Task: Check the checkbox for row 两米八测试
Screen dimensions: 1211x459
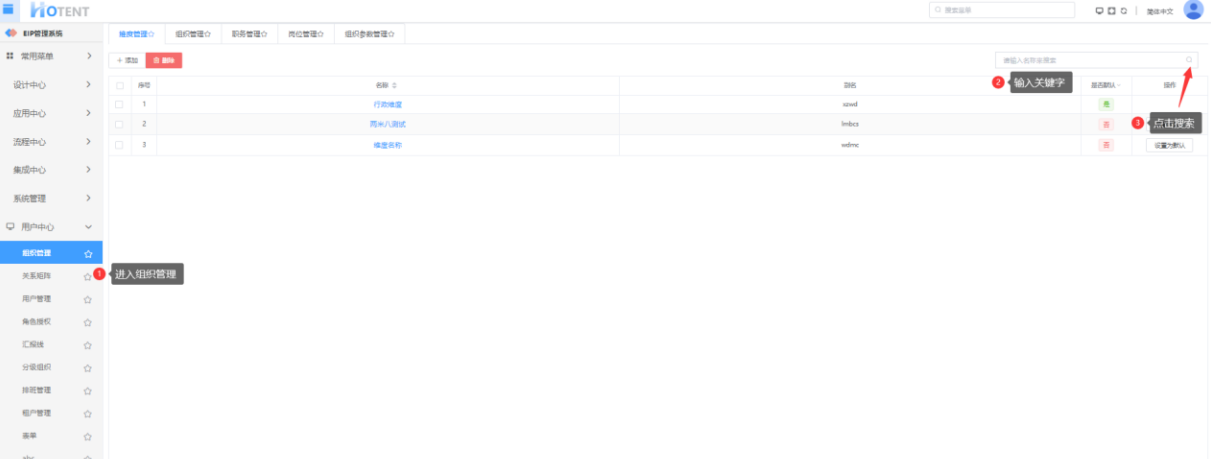Action: (119, 124)
